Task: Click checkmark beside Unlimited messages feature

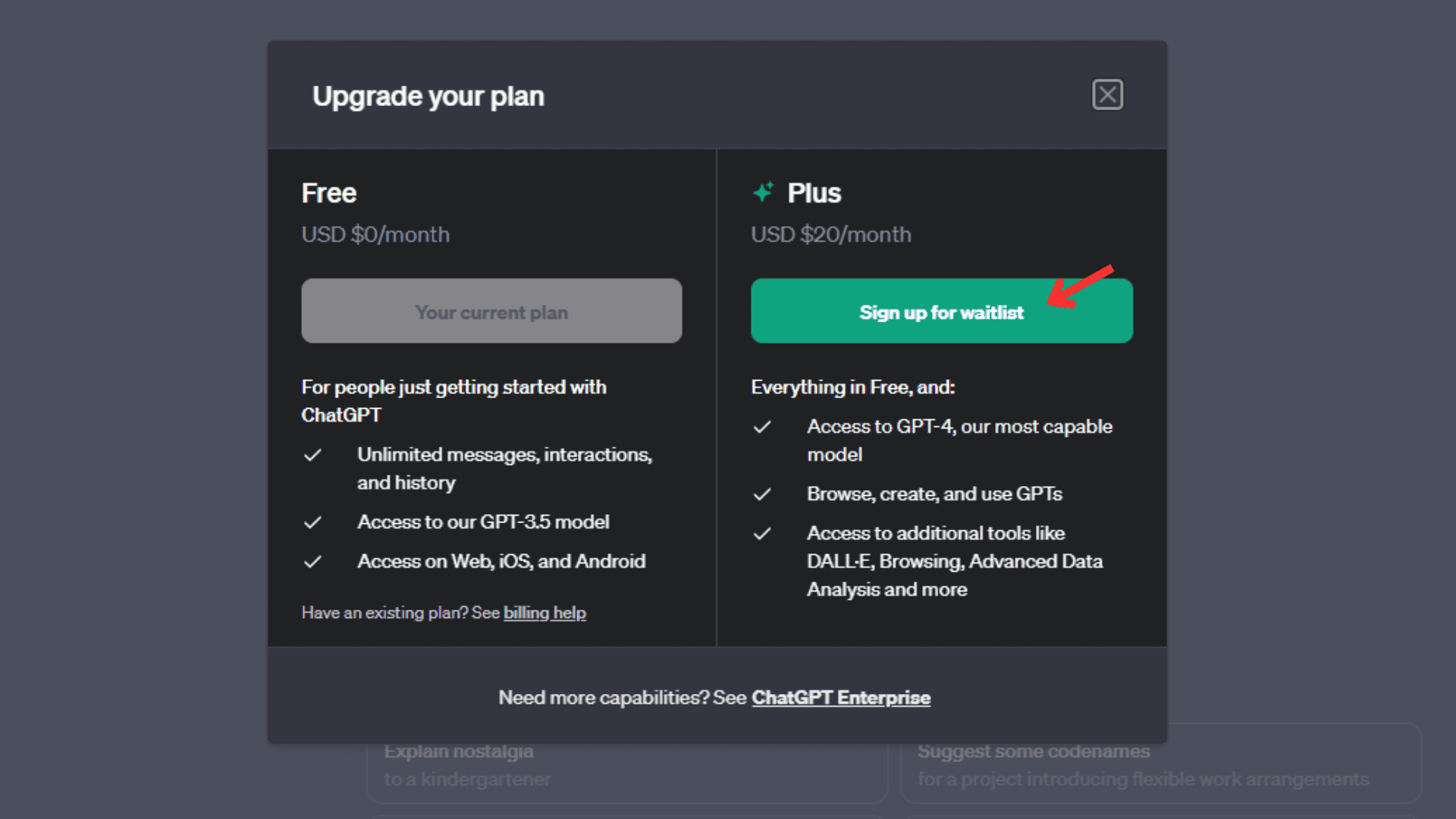Action: [312, 455]
